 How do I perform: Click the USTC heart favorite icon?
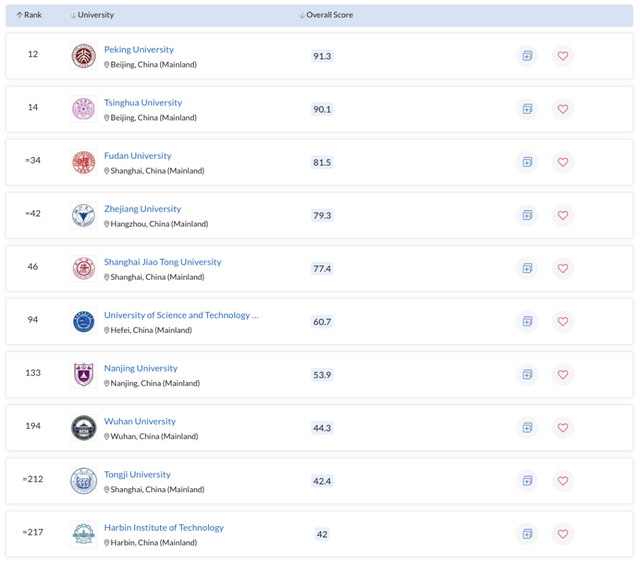pos(563,321)
